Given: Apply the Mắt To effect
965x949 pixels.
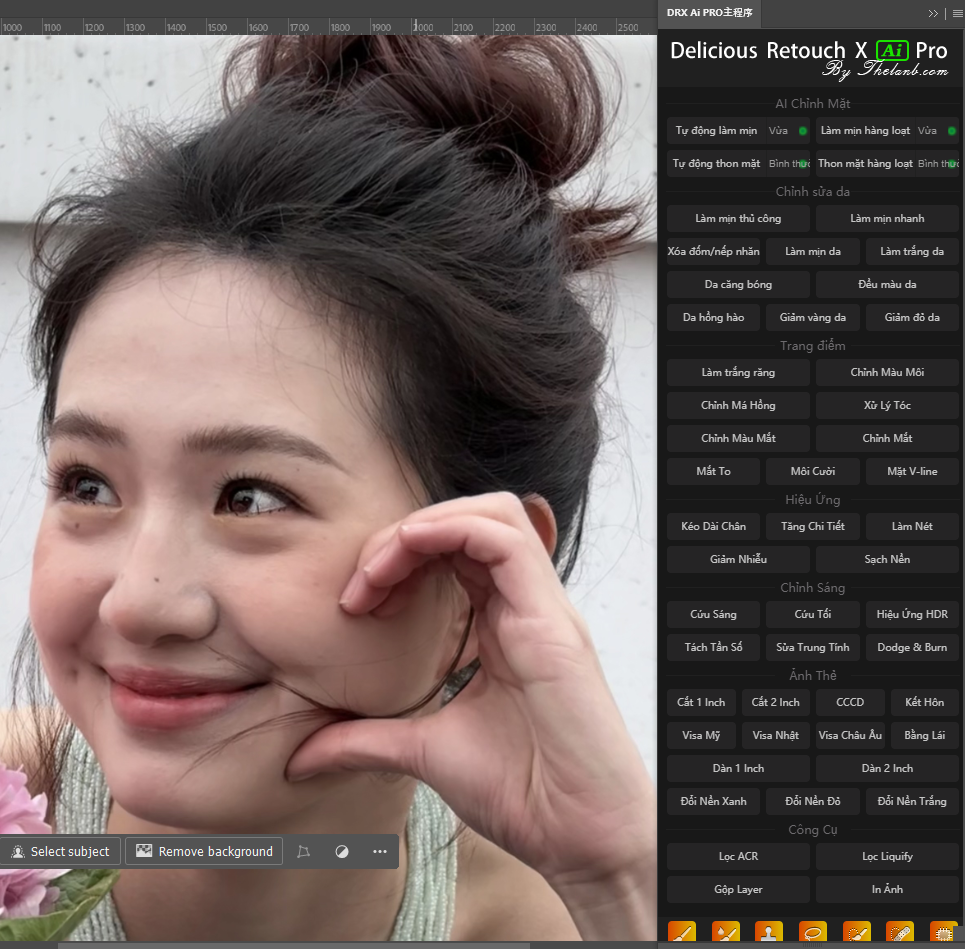Looking at the screenshot, I should click(x=713, y=471).
